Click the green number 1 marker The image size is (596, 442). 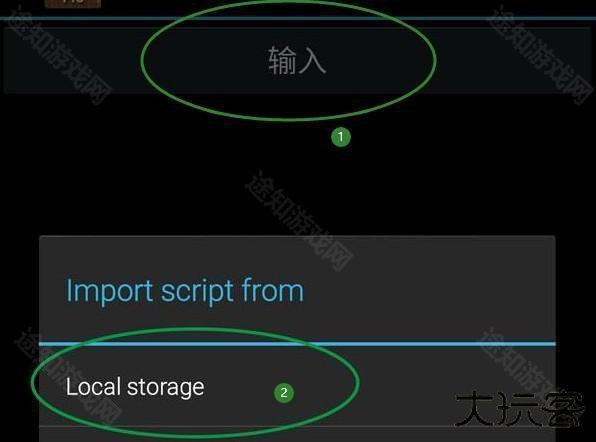tap(341, 137)
